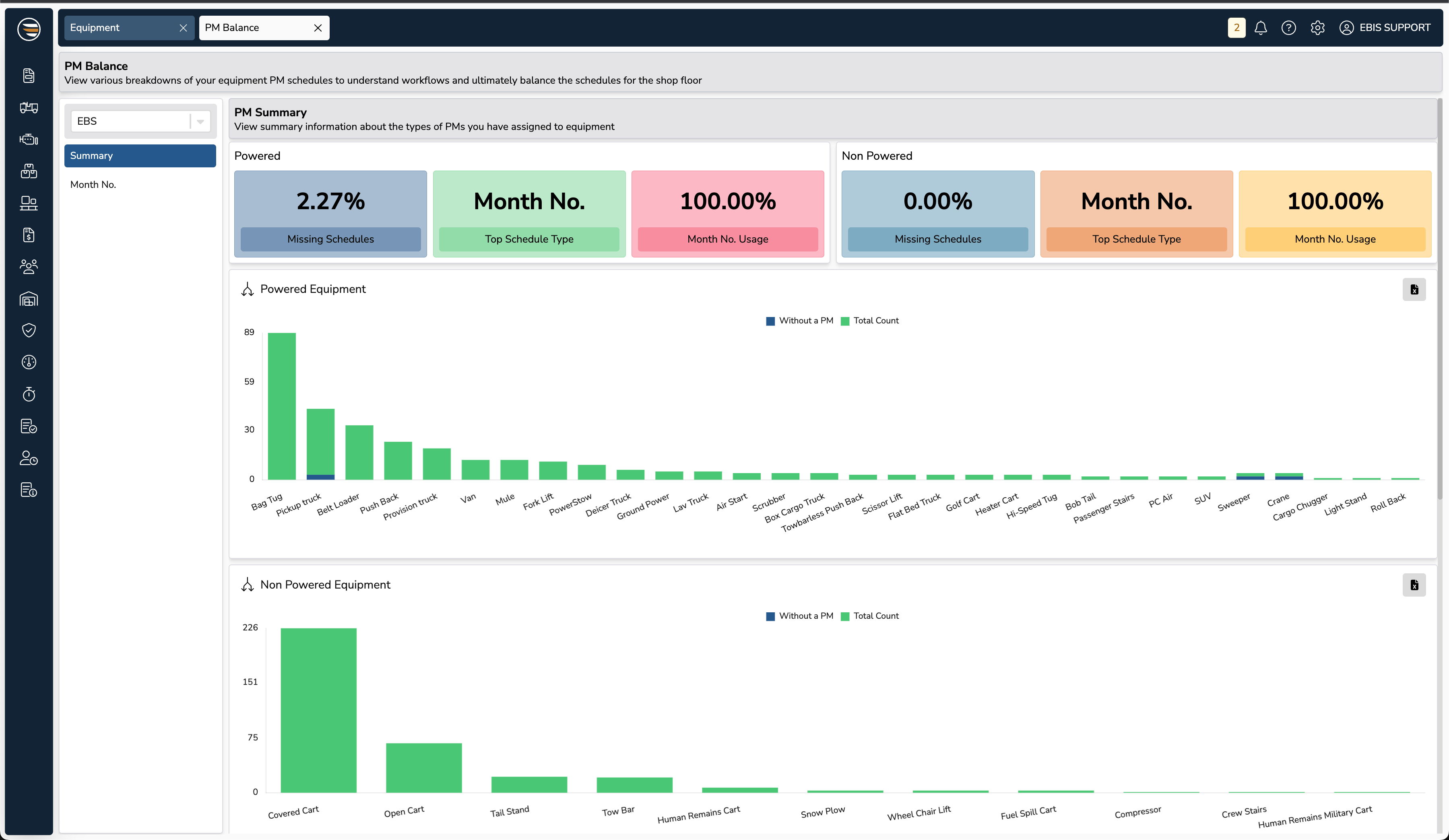Open the checklist approval sidebar icon
The image size is (1449, 840).
point(29,426)
